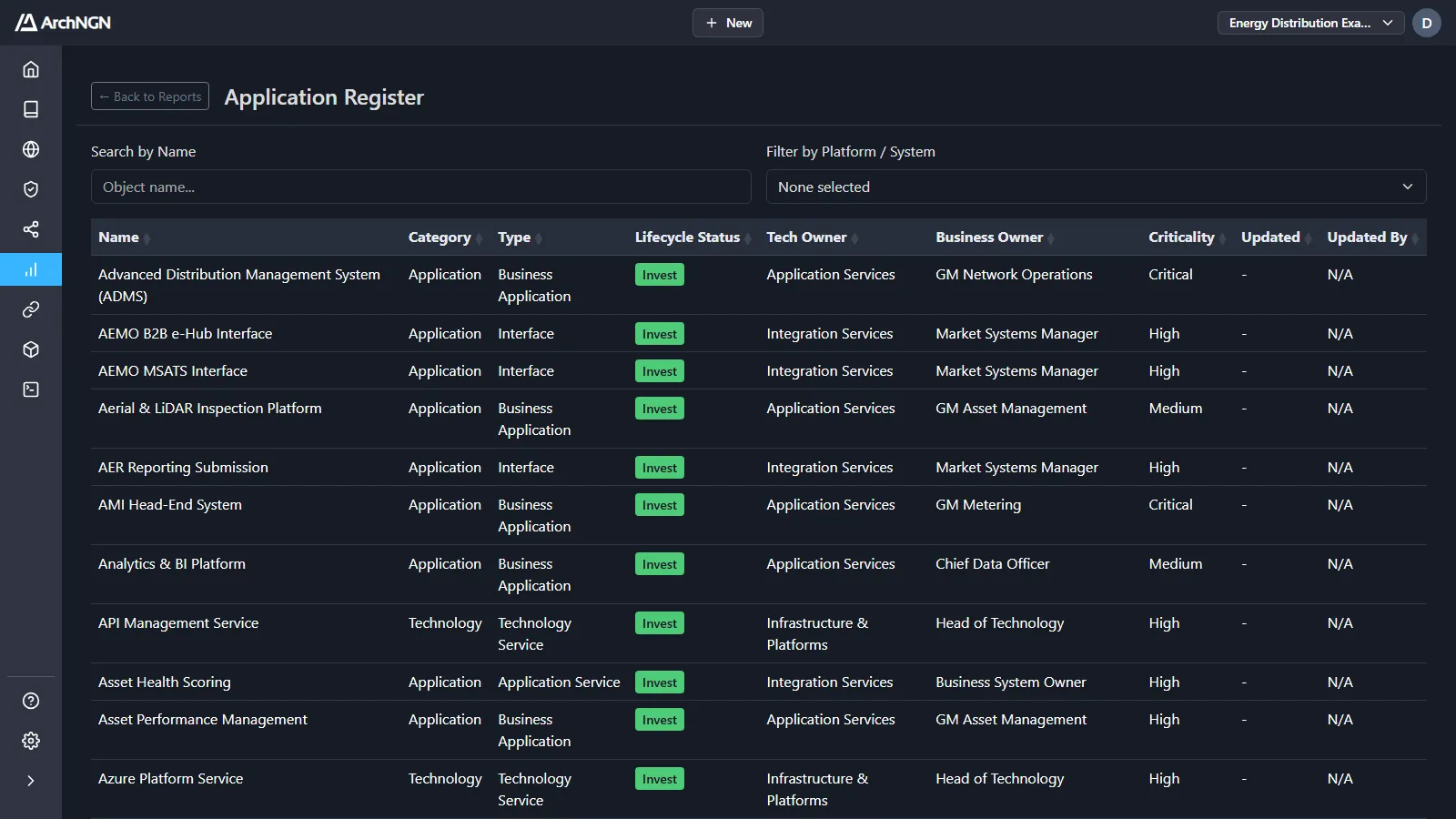
Task: Click Invest badge in Asset Health Scoring row
Action: coord(660,682)
